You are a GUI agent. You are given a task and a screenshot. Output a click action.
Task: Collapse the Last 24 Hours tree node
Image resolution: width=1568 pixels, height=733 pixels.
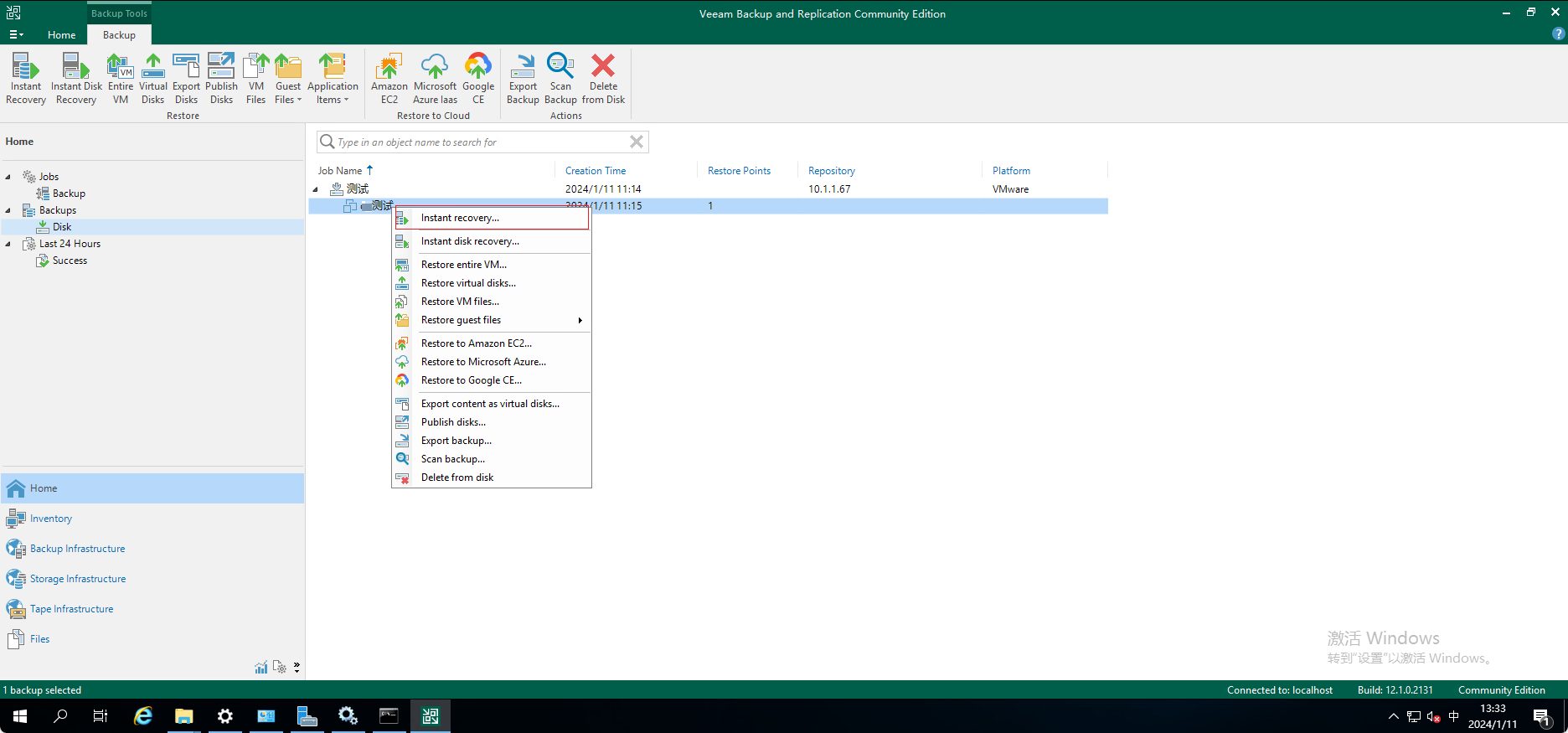pyautogui.click(x=8, y=244)
